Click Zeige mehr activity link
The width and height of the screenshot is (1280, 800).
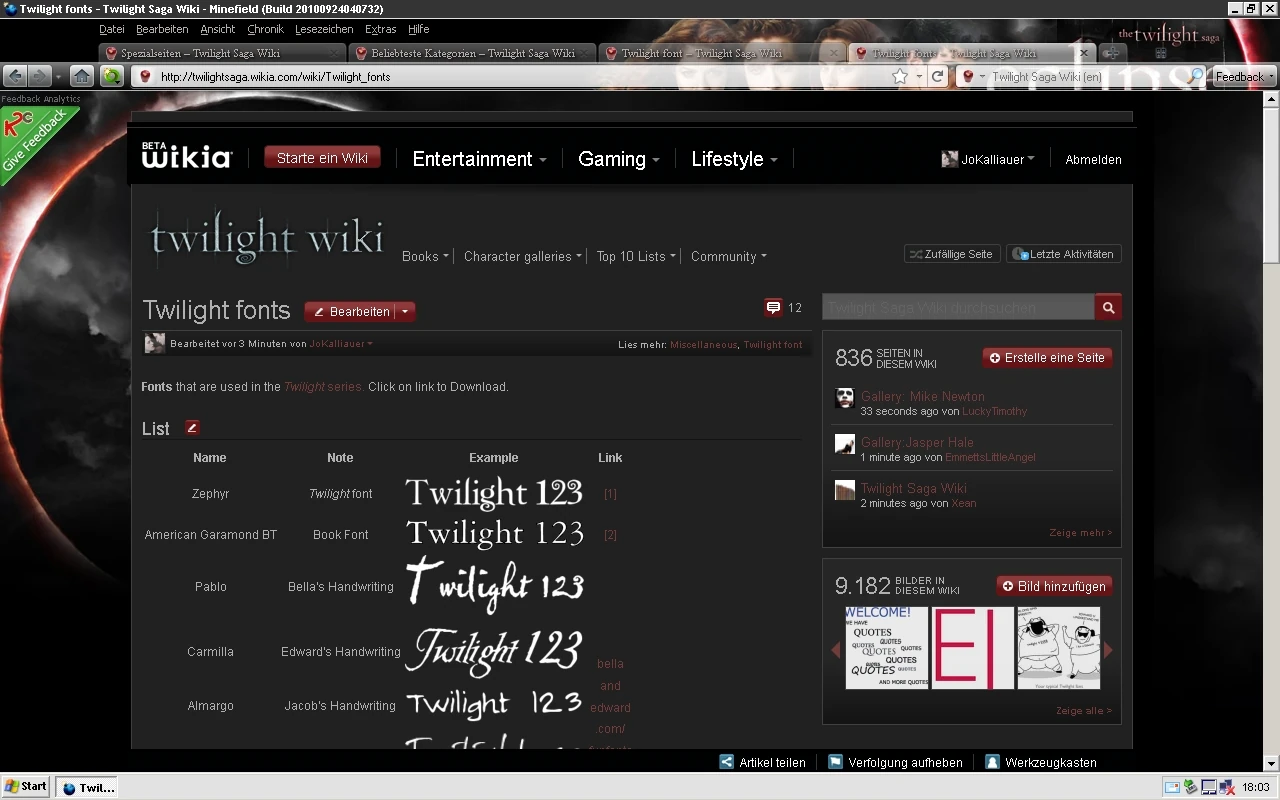coord(1080,533)
